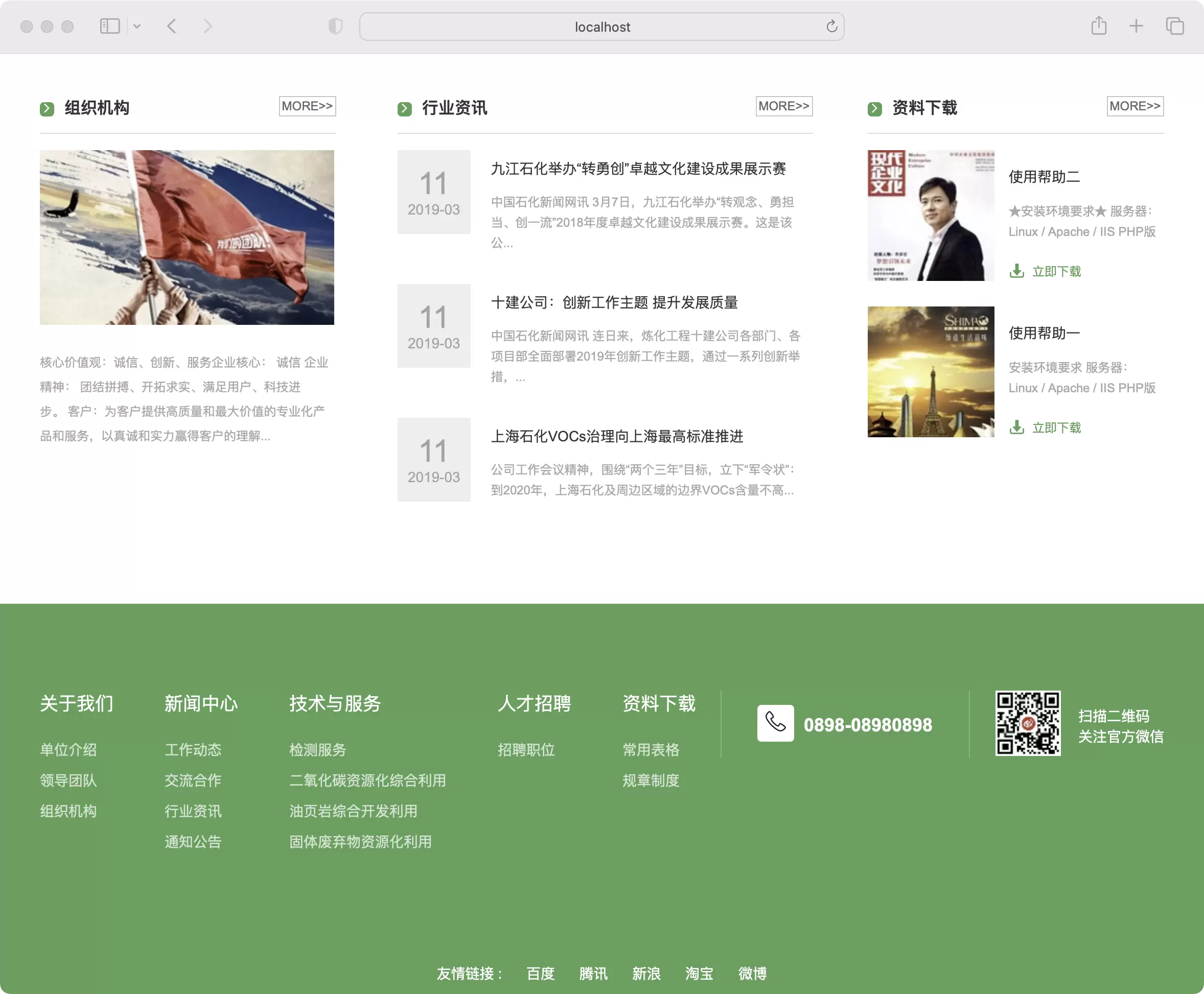The height and width of the screenshot is (994, 1204).
Task: Go to footer 行业资讯 link
Action: pos(193,811)
